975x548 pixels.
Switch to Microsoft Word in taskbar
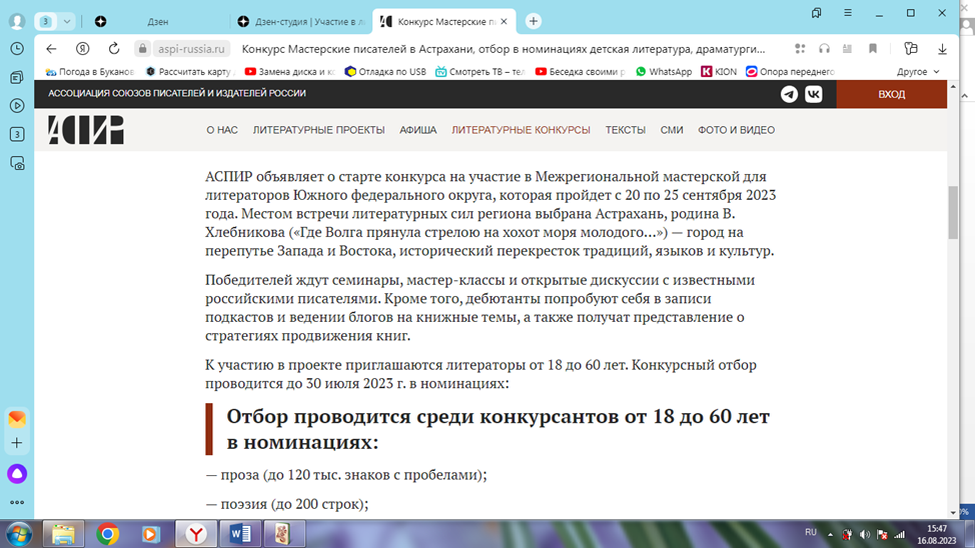click(240, 534)
